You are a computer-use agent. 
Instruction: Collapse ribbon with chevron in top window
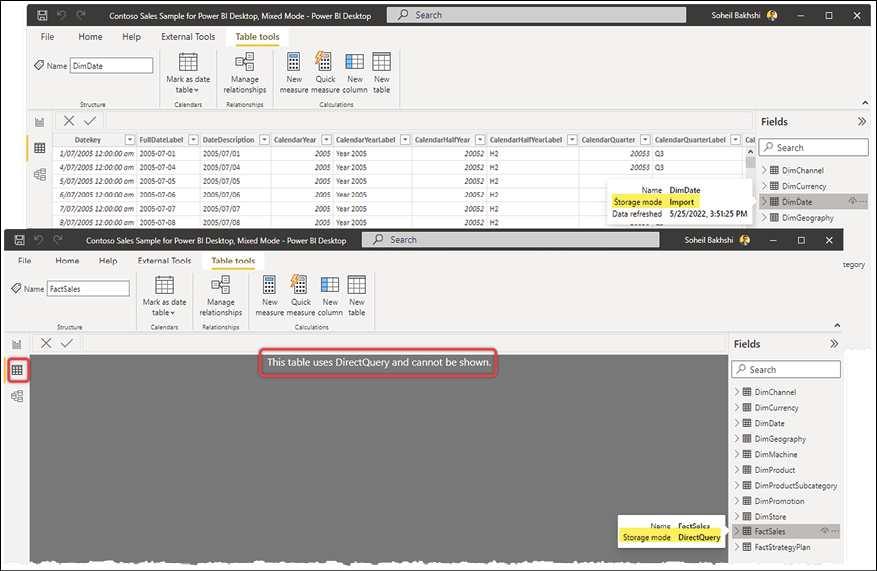(x=865, y=103)
